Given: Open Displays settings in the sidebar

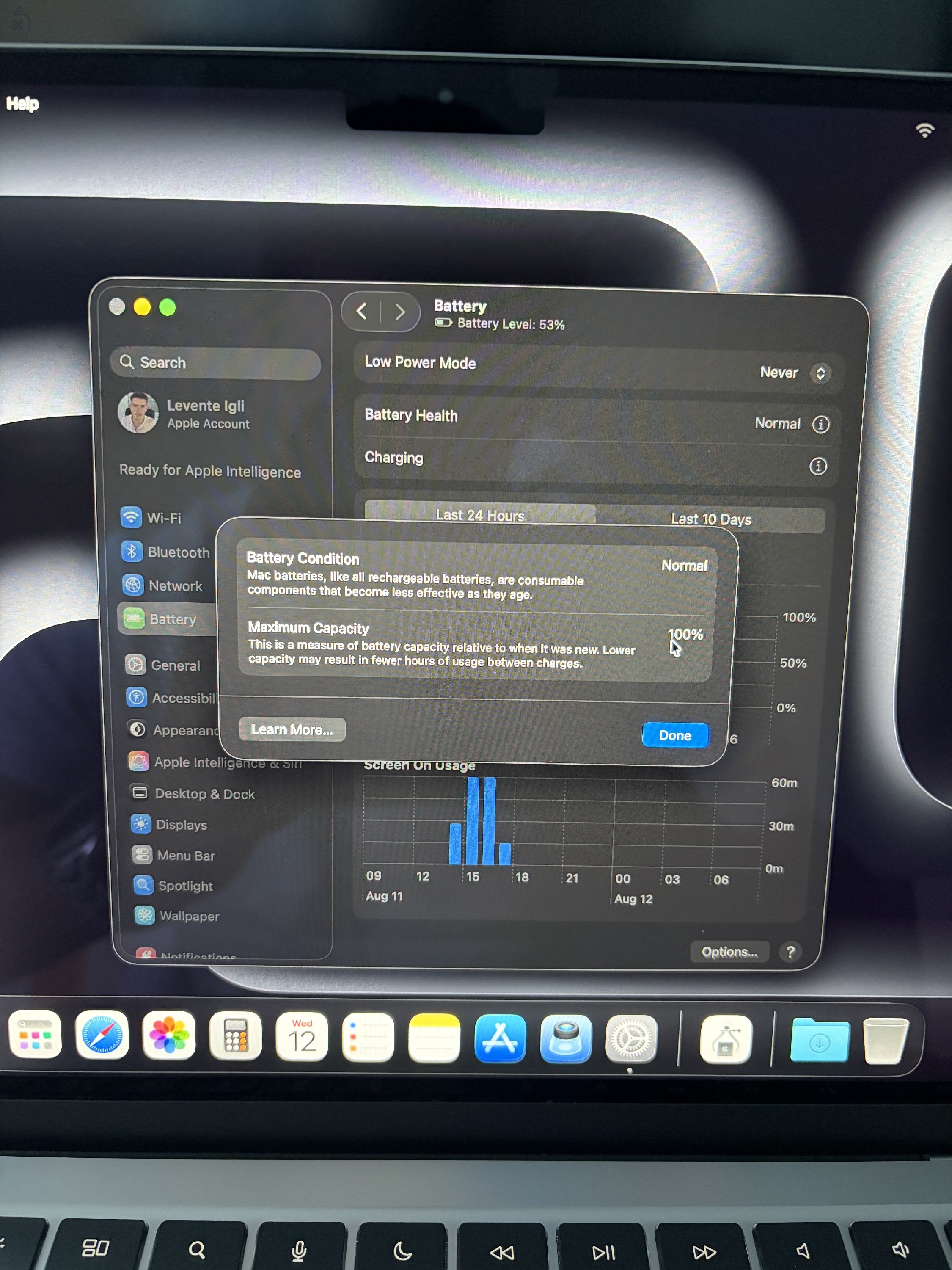Looking at the screenshot, I should 169,825.
